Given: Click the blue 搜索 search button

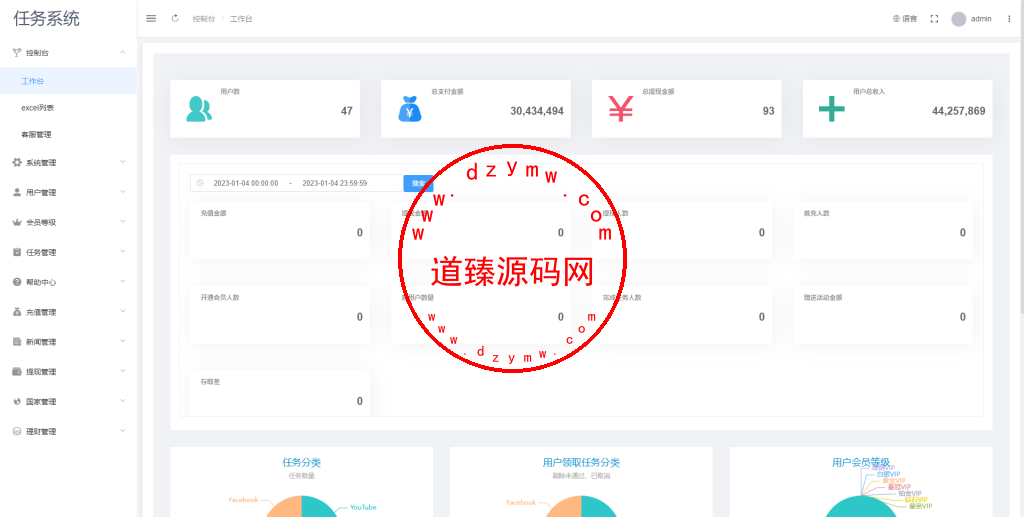Looking at the screenshot, I should pyautogui.click(x=418, y=183).
